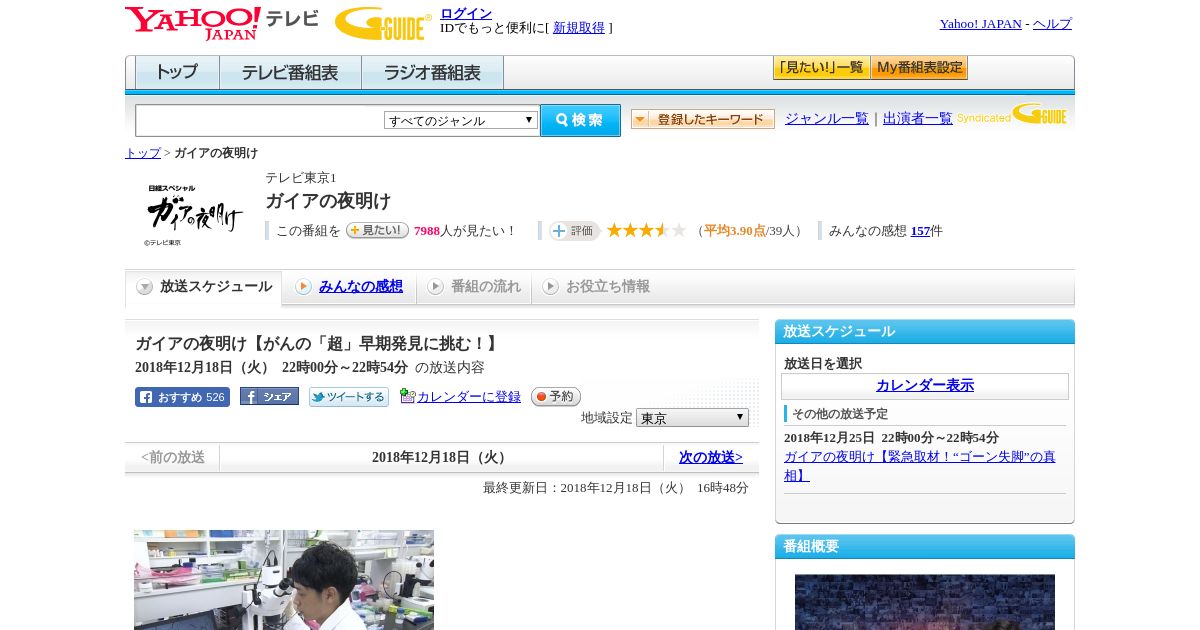Click the 番組概要 preview image

click(925, 602)
